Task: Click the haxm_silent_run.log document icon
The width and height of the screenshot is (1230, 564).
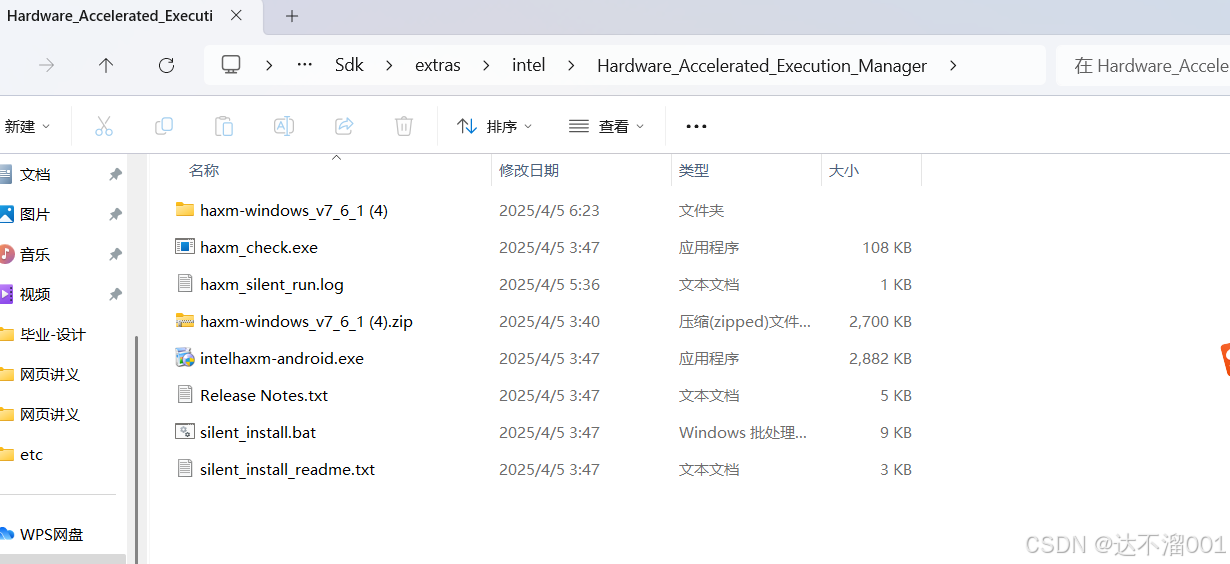Action: (x=184, y=284)
